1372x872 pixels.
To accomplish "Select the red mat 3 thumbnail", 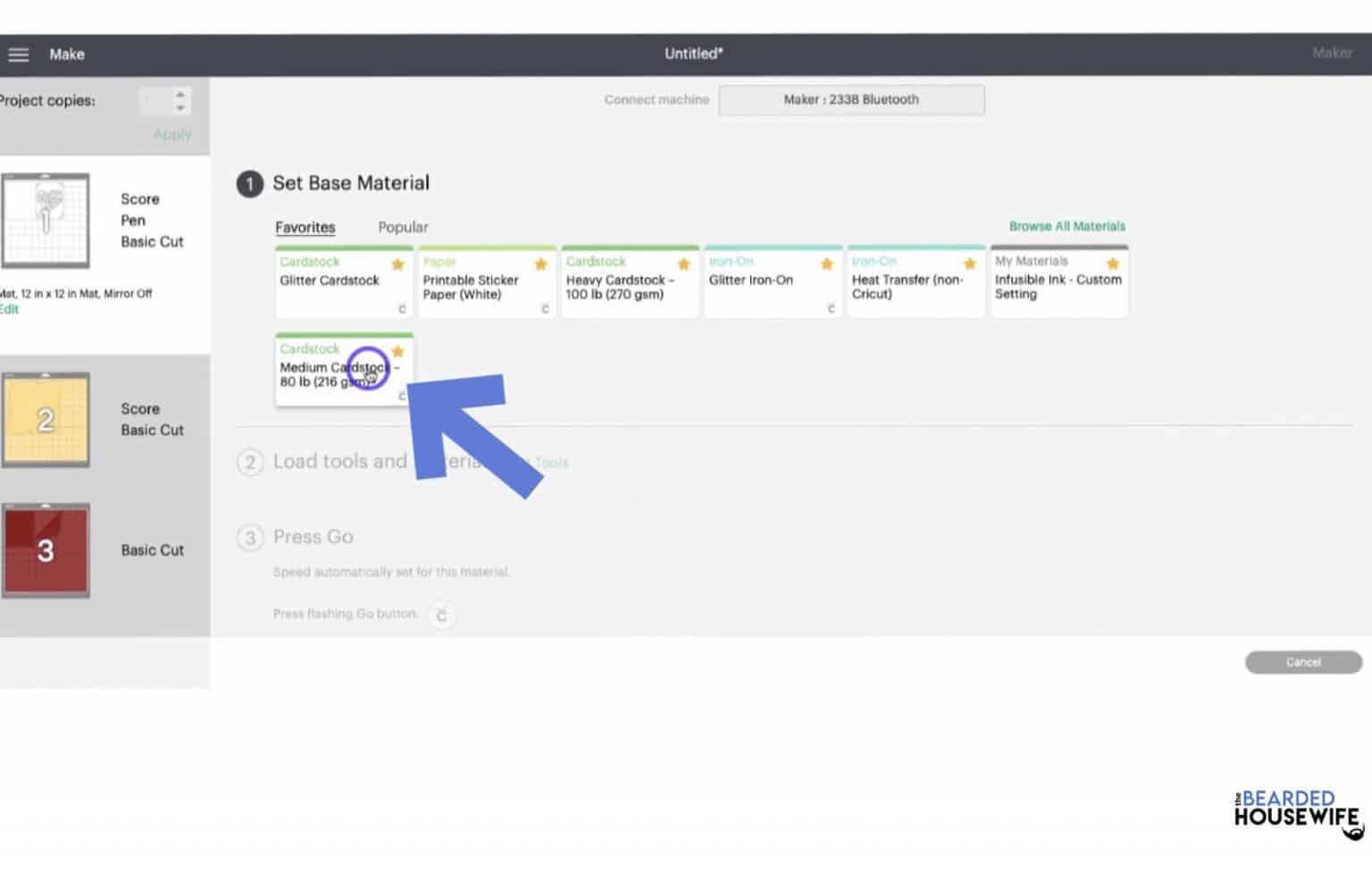I will pyautogui.click(x=46, y=550).
